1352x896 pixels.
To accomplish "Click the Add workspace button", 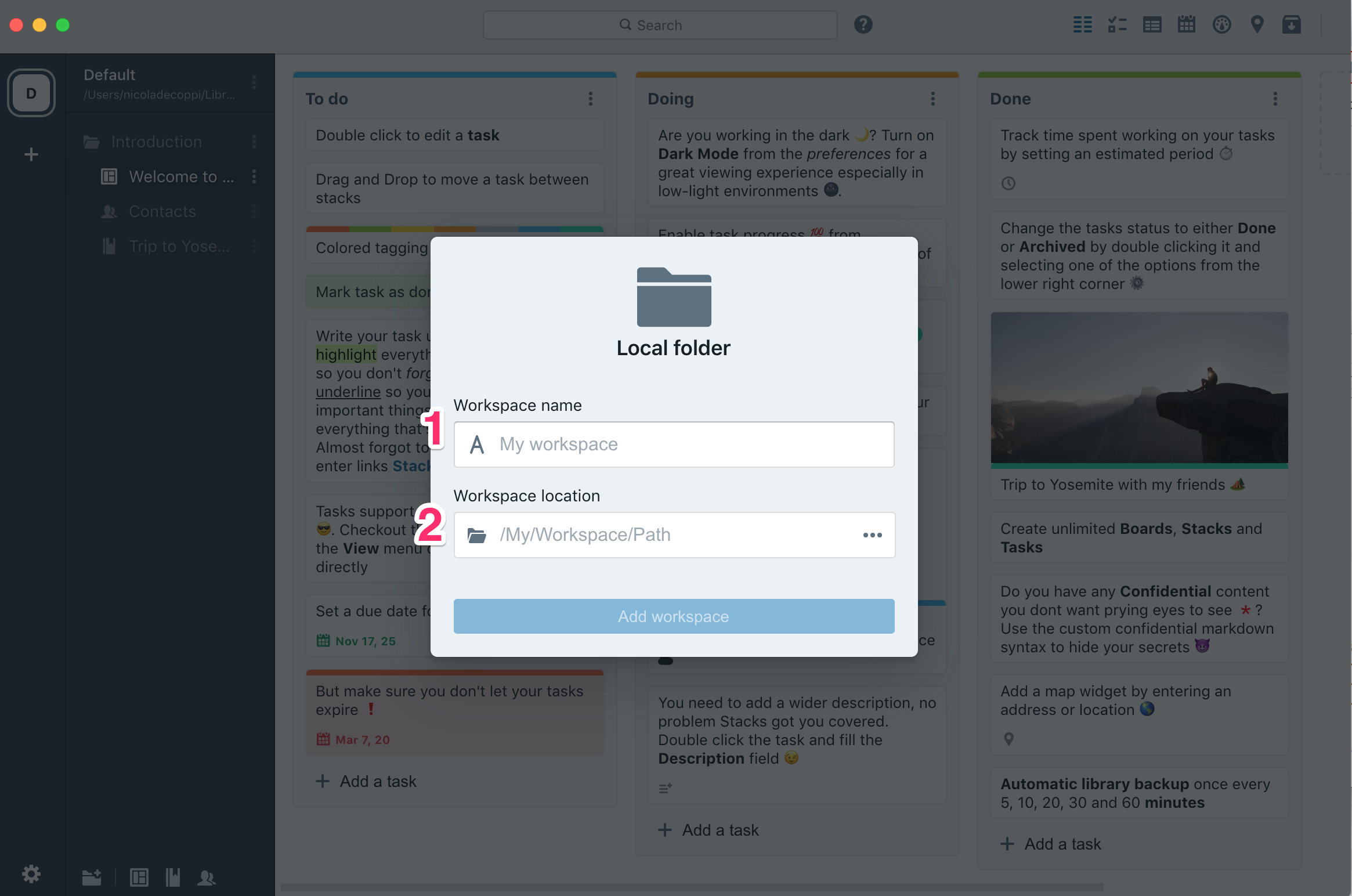I will coord(674,616).
